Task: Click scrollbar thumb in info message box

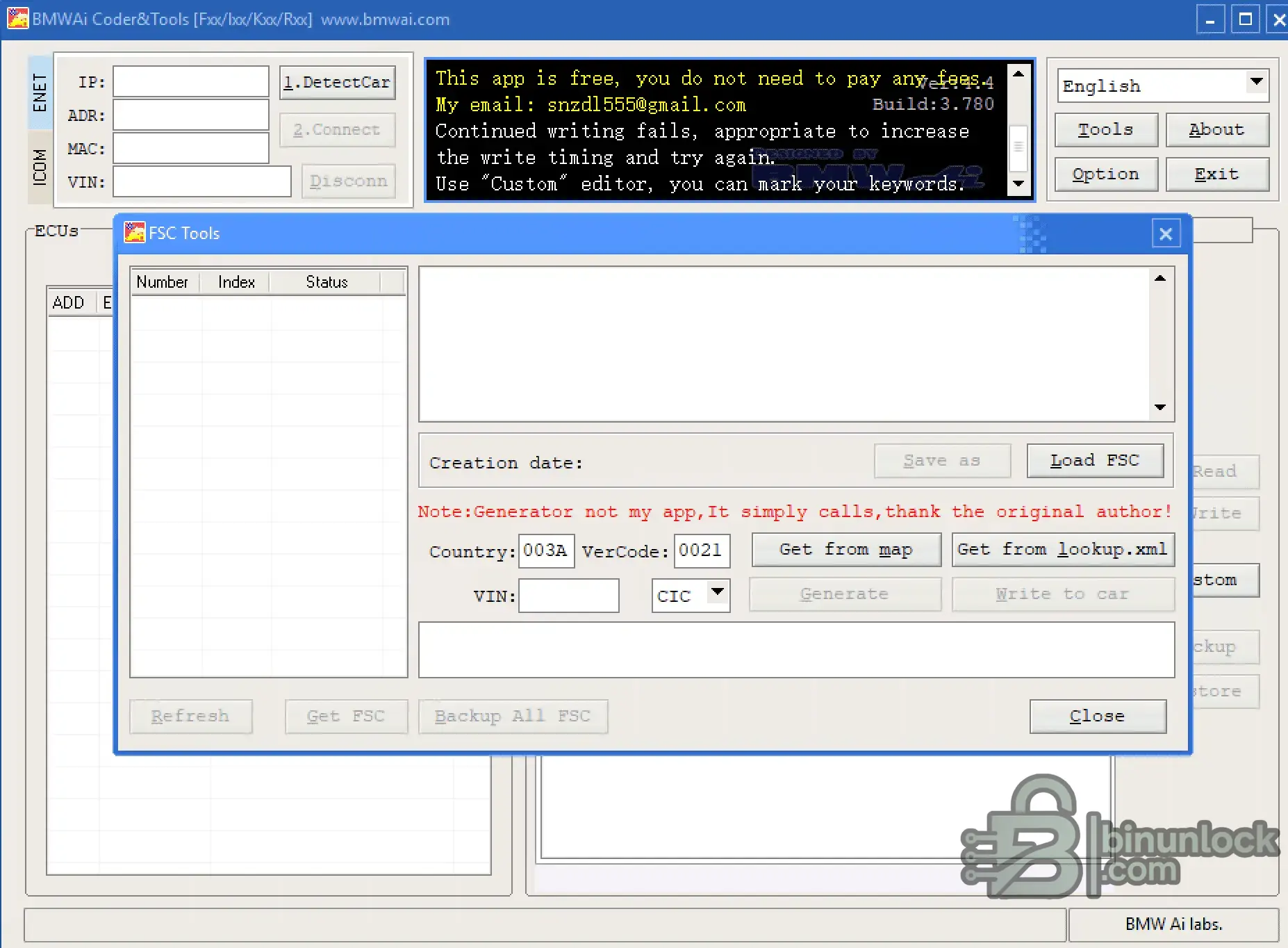Action: click(1018, 147)
